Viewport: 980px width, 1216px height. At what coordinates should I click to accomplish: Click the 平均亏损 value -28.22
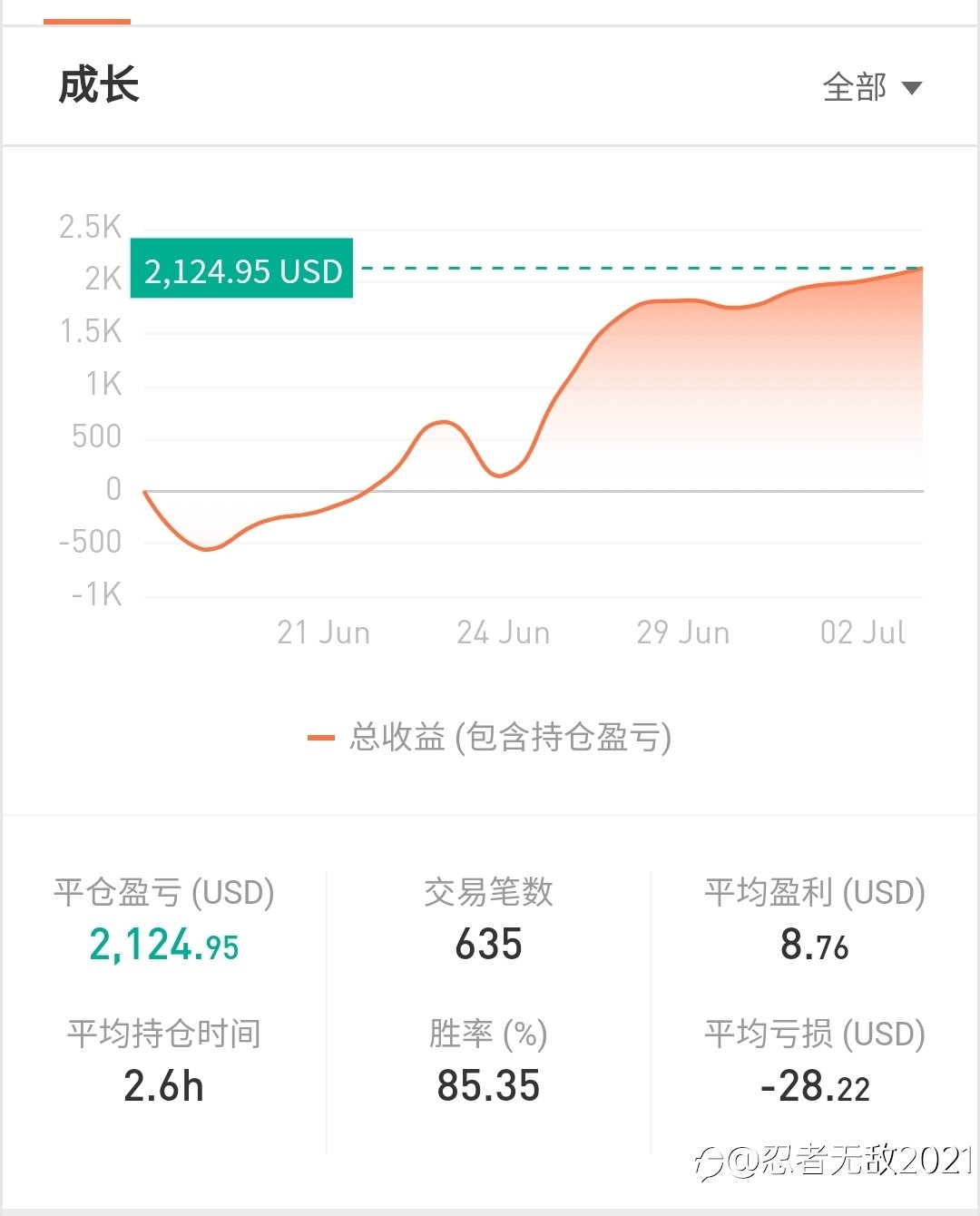click(815, 1086)
